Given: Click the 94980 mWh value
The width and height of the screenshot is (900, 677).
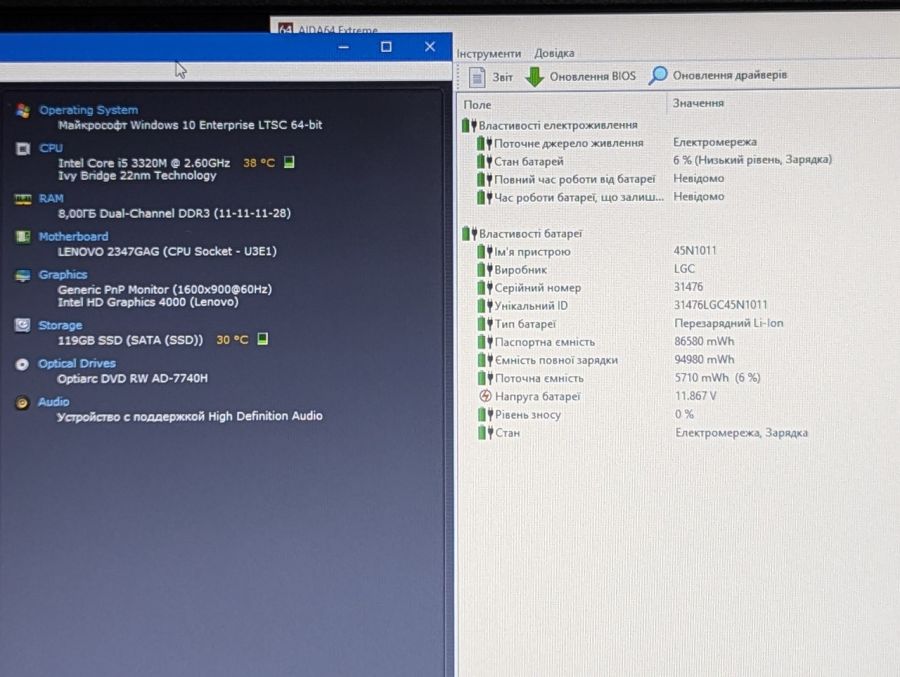Looking at the screenshot, I should pyautogui.click(x=704, y=359).
